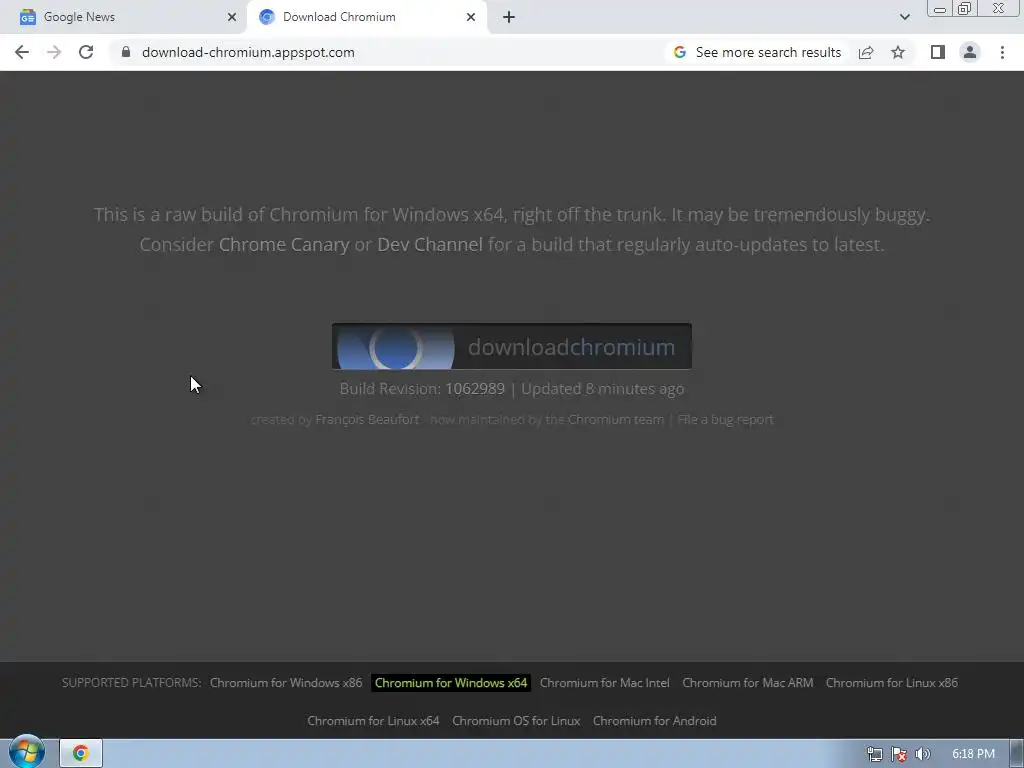Click the Chrome taskbar icon
The image size is (1024, 768).
81,754
